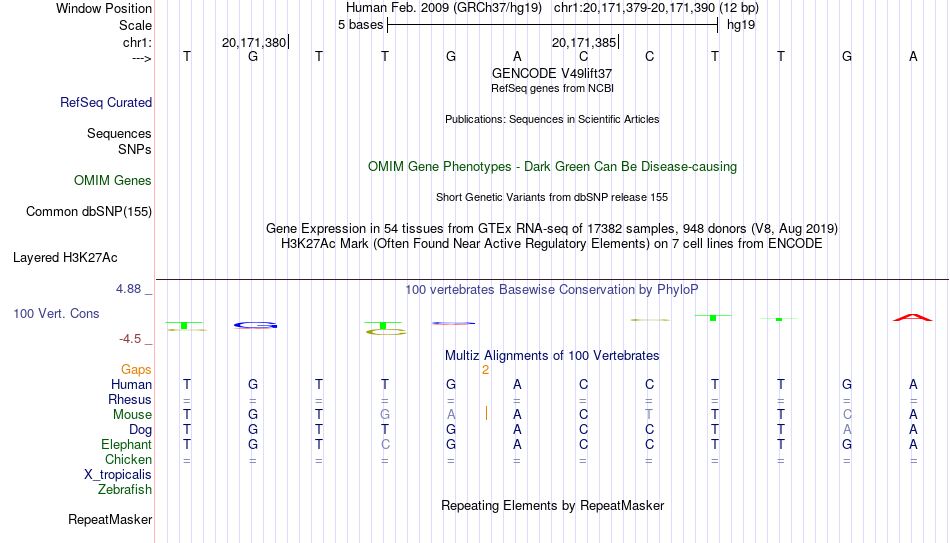Click the 4.88 conservation maximum value

[128, 288]
